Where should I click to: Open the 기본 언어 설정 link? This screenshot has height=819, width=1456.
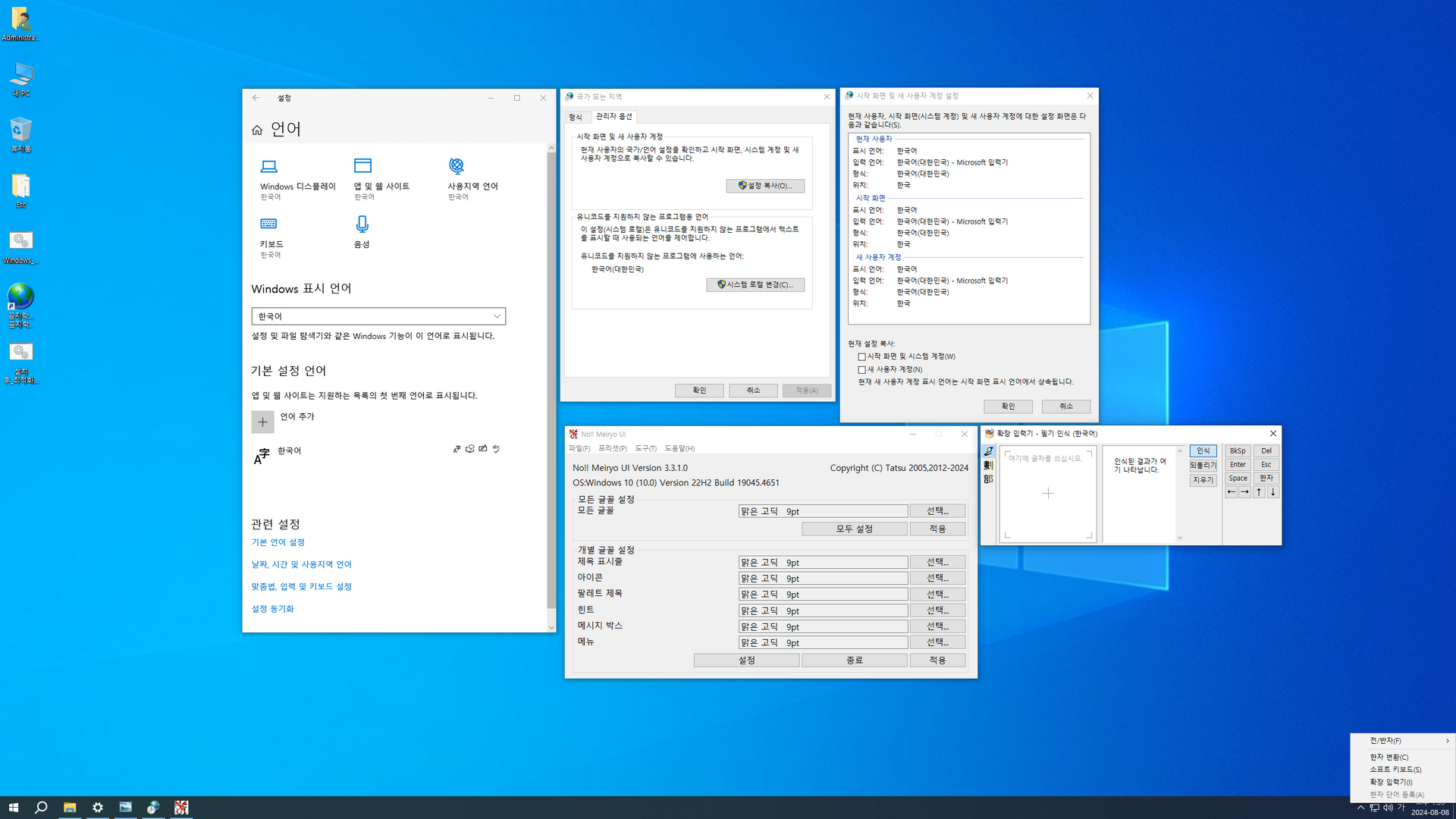278,542
